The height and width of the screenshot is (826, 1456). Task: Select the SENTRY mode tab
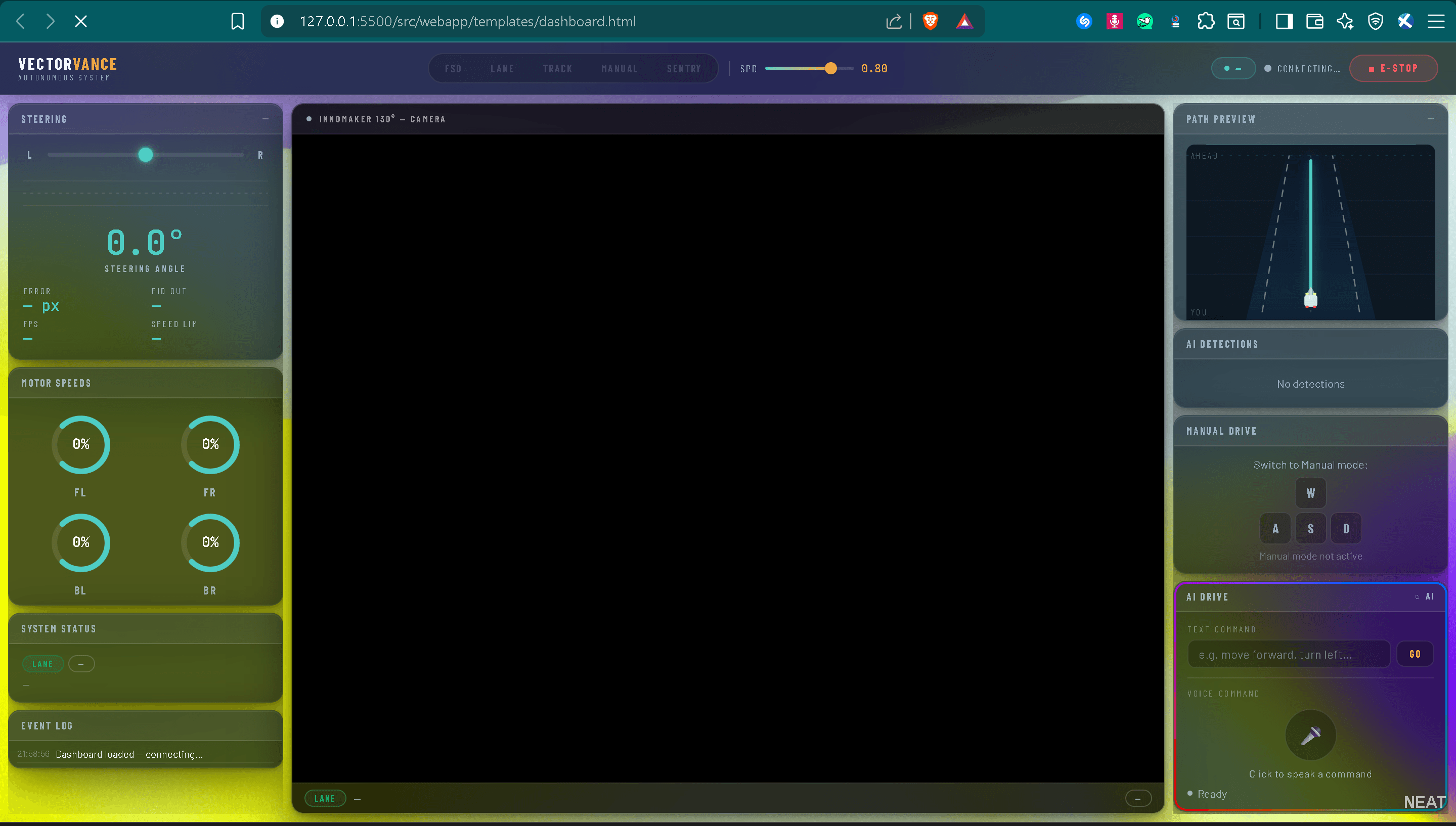click(x=684, y=69)
